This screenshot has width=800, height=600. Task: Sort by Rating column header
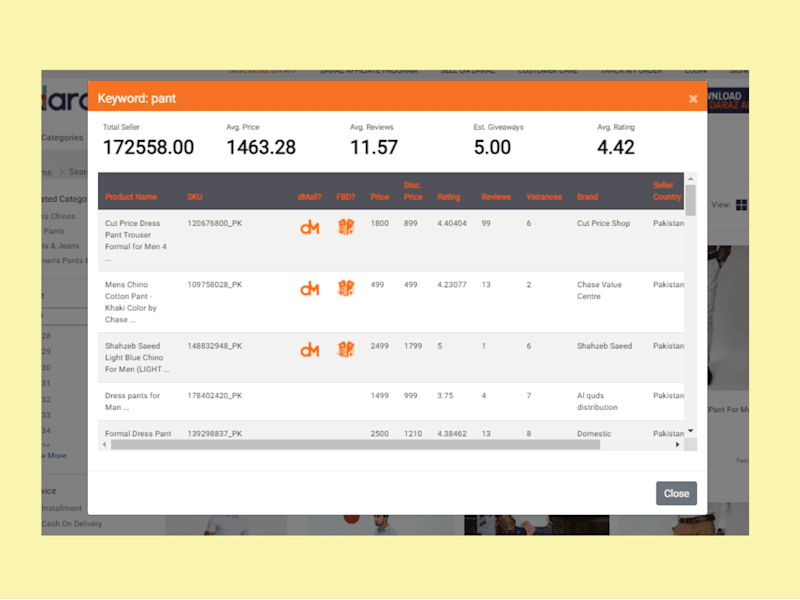[x=448, y=197]
